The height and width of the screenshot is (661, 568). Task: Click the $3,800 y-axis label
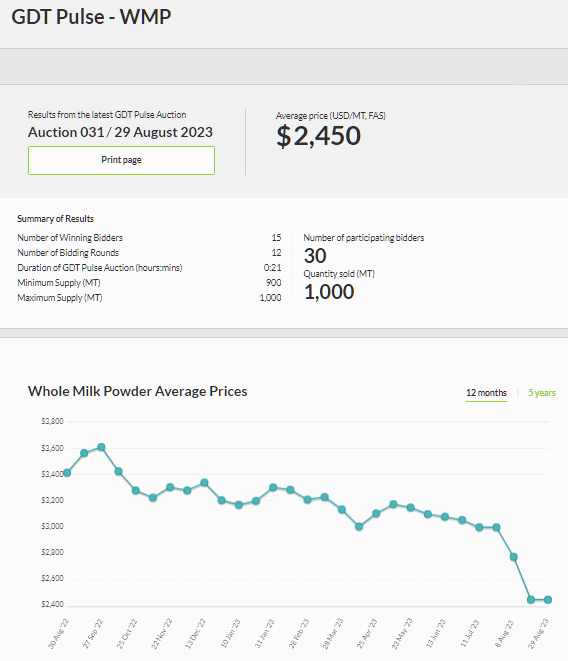[x=52, y=421]
